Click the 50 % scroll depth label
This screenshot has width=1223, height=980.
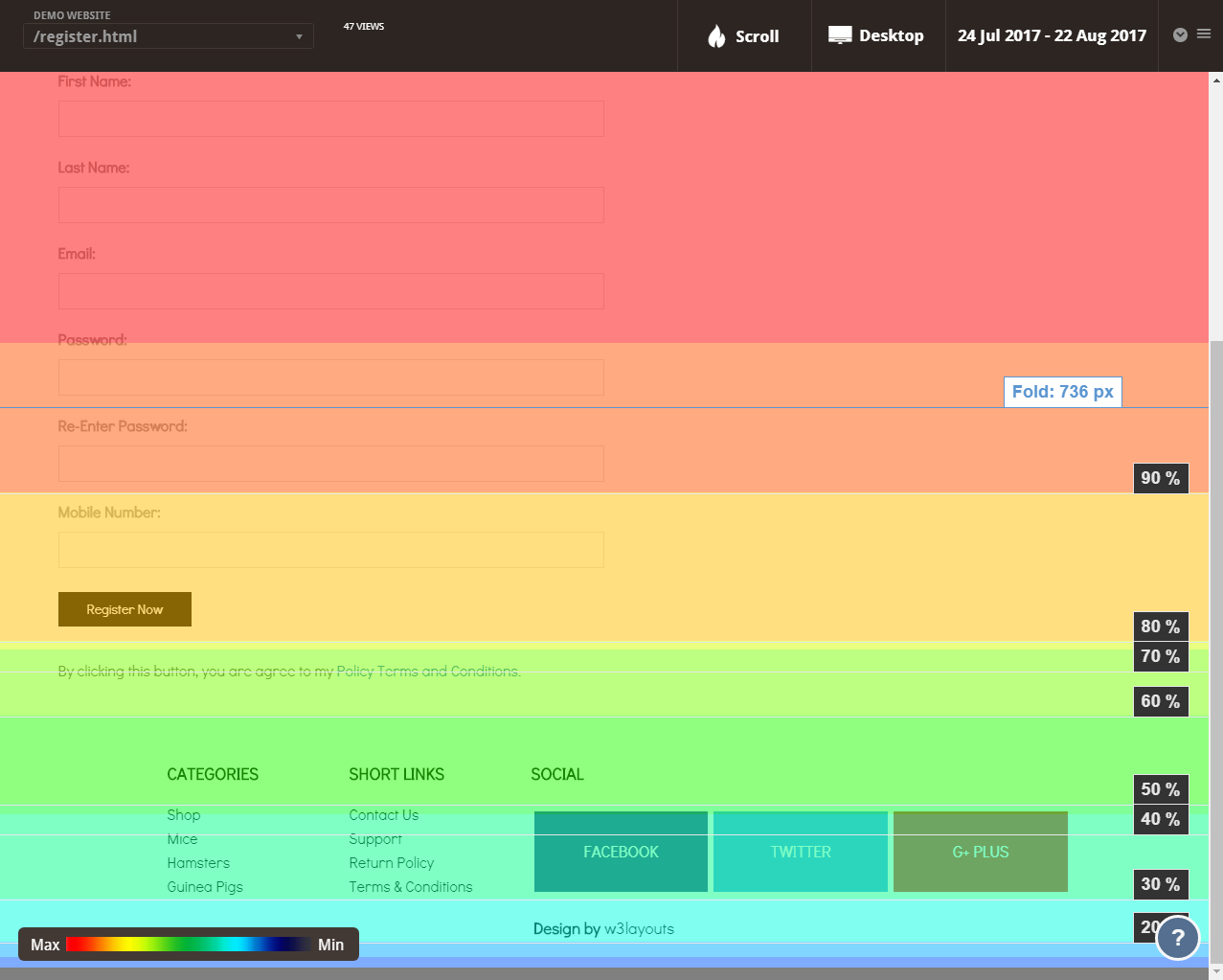tap(1161, 789)
